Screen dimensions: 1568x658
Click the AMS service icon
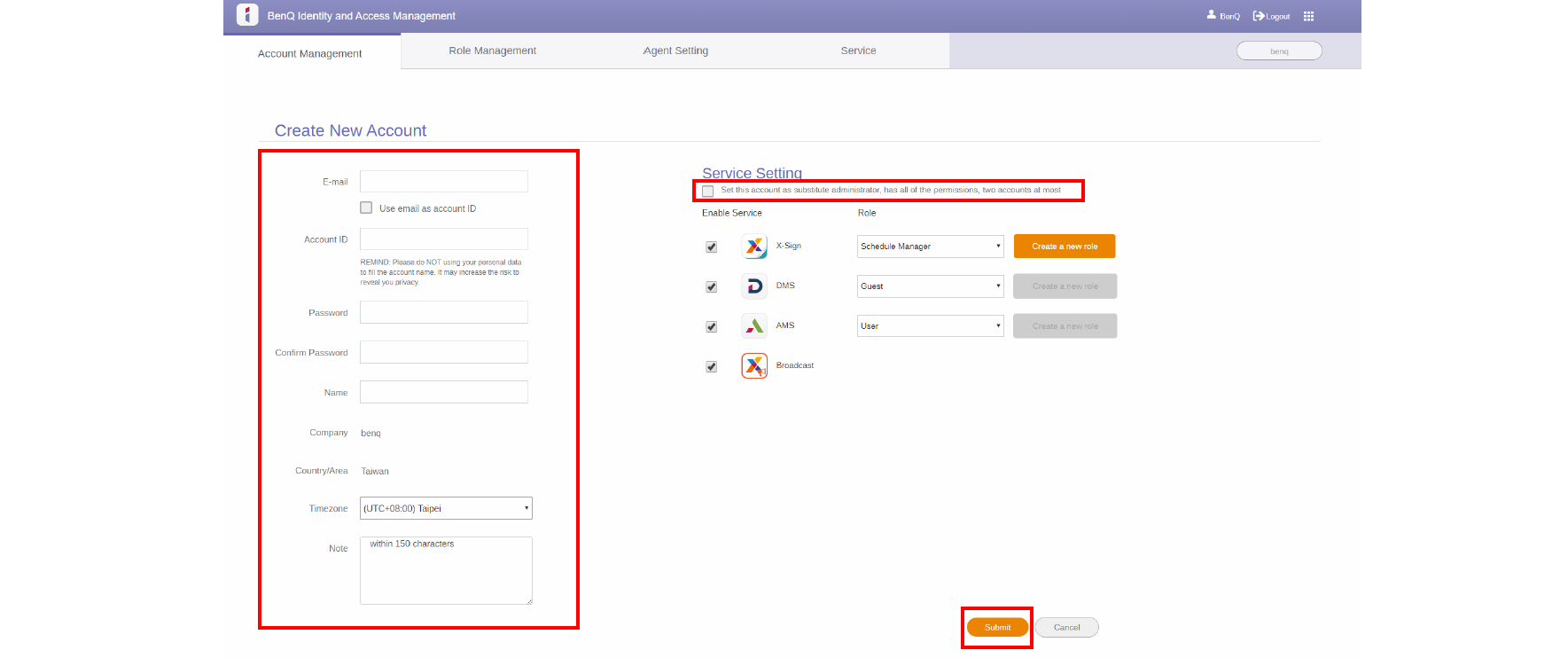tap(754, 326)
